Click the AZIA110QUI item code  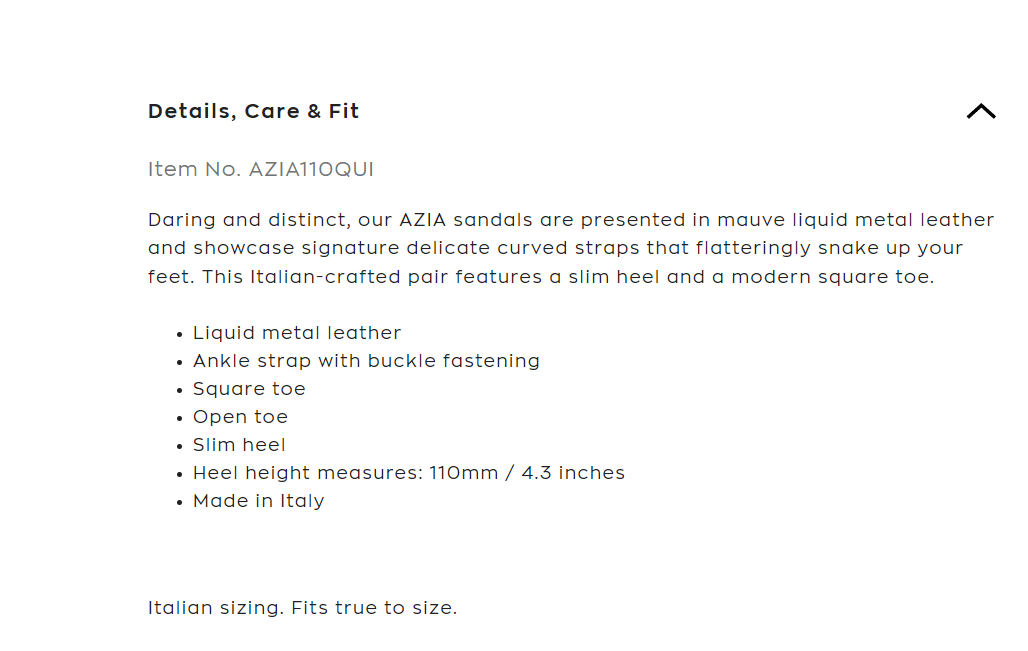point(311,169)
